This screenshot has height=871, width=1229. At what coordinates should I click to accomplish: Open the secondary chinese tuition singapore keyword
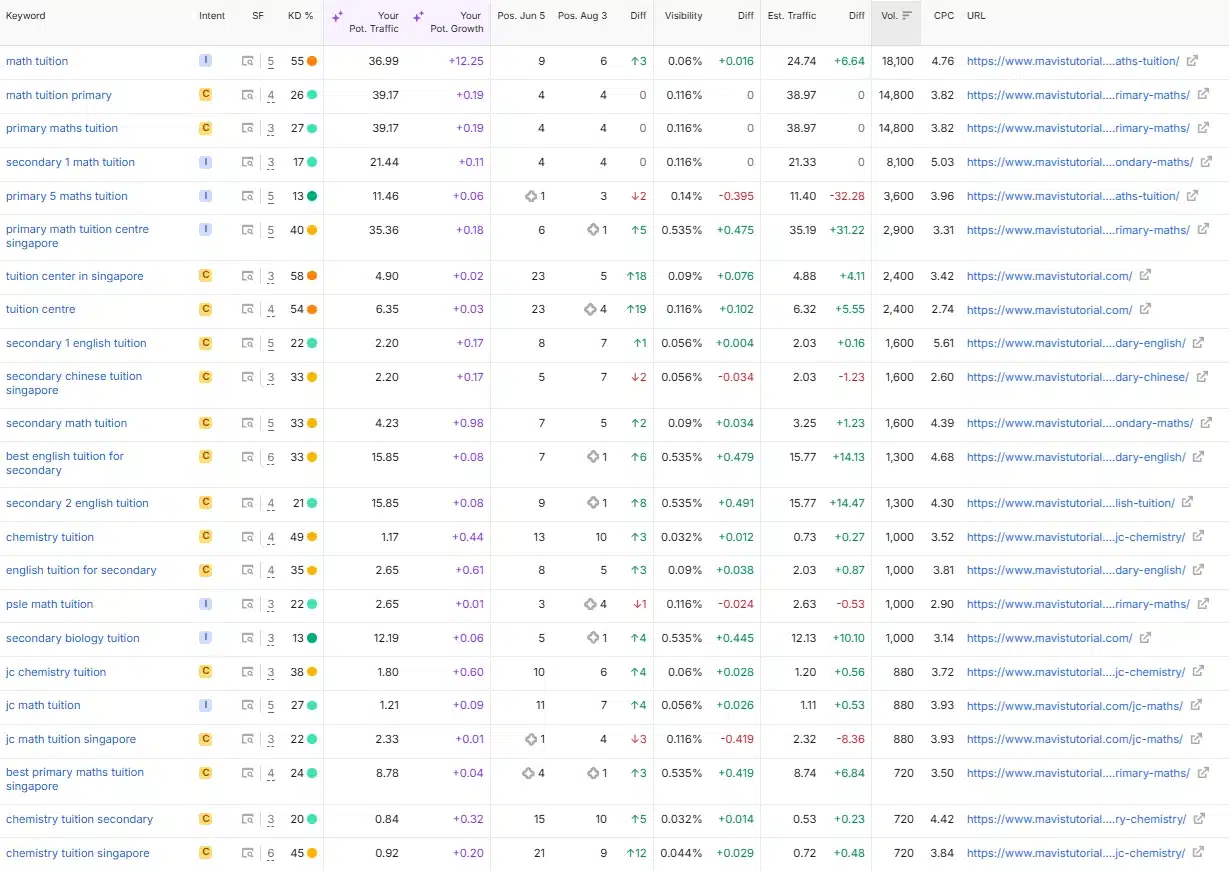click(74, 383)
